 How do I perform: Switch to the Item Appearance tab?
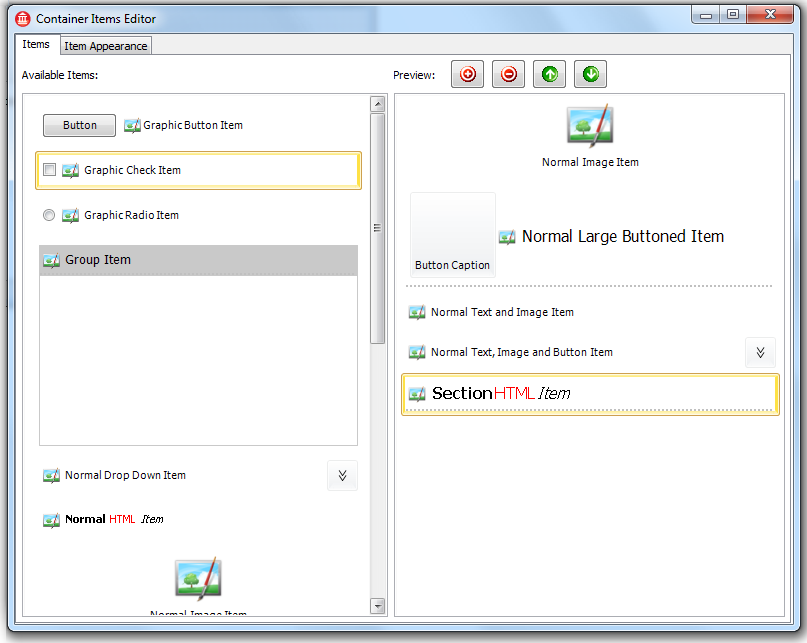click(106, 46)
